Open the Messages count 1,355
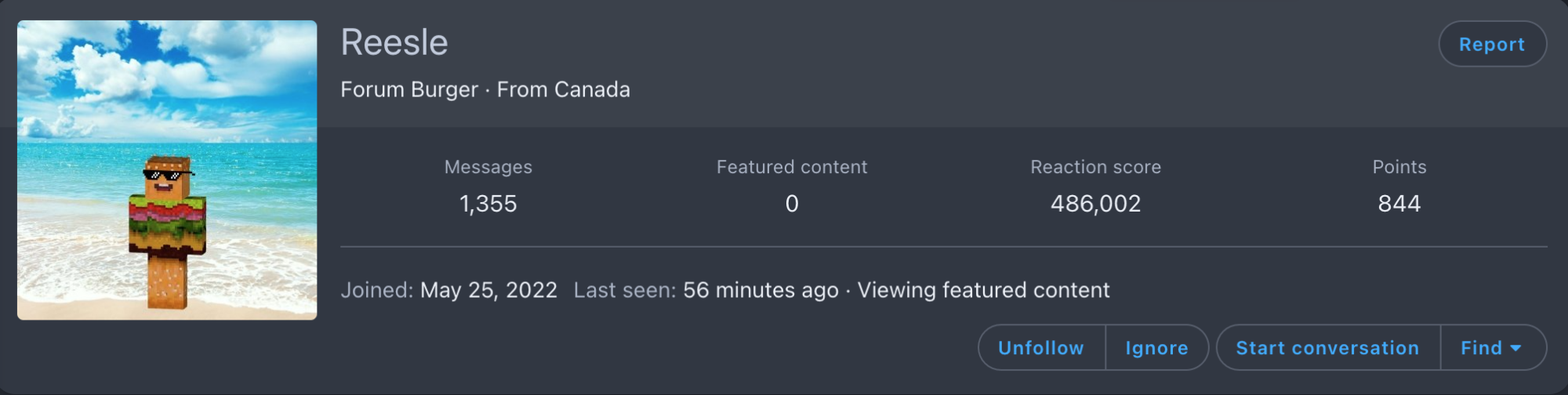 click(488, 204)
